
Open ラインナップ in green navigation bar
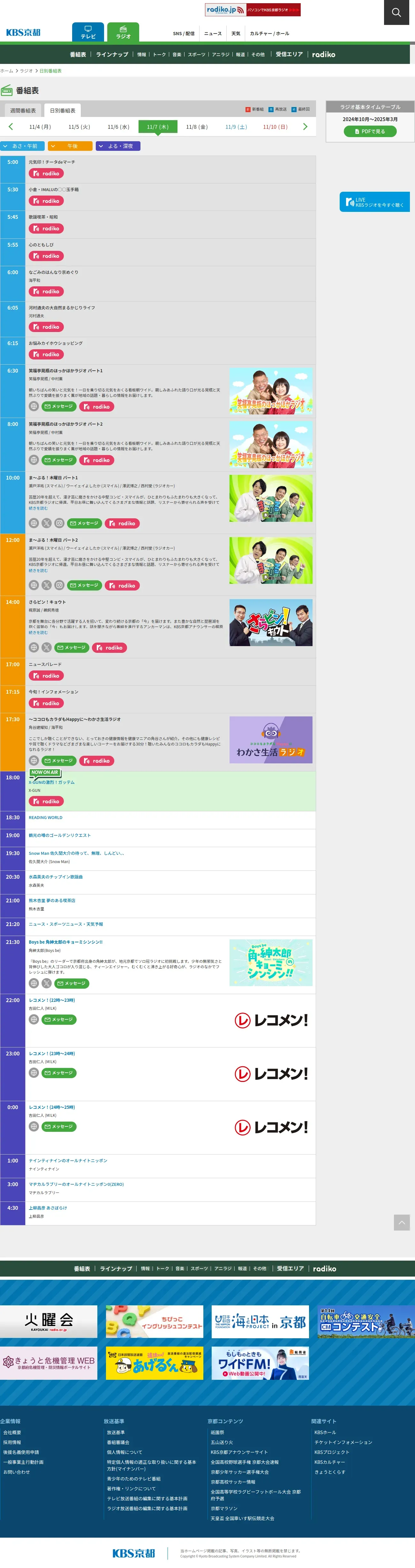pyautogui.click(x=112, y=54)
